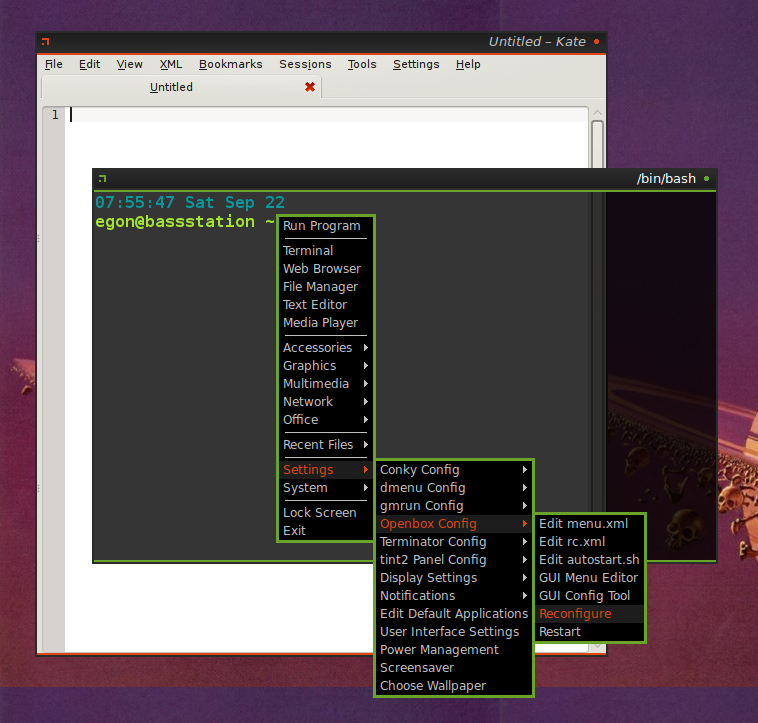758x723 pixels.
Task: Open the Sessions menu in Kate
Action: click(x=305, y=64)
